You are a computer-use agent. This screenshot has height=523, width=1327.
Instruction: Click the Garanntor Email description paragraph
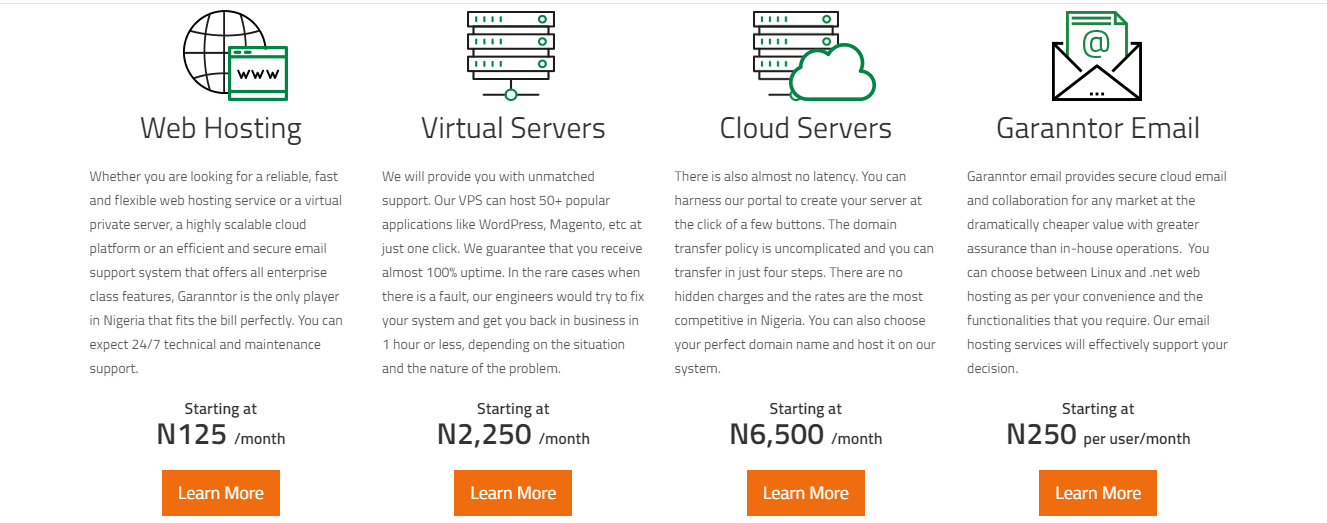[1098, 272]
